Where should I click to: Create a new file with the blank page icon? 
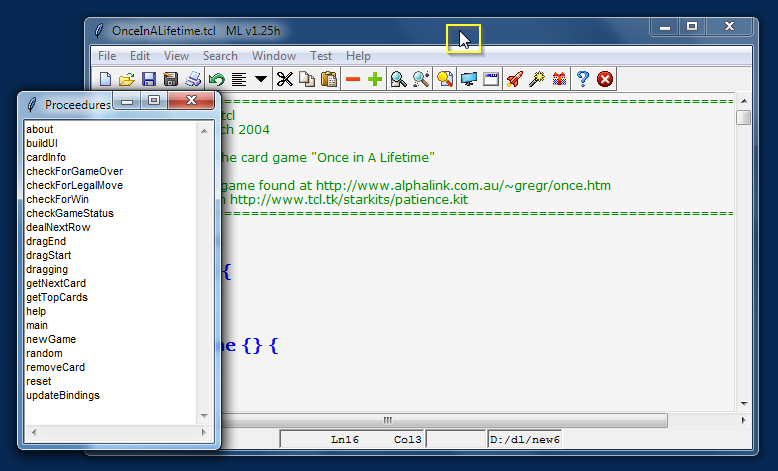pos(106,79)
